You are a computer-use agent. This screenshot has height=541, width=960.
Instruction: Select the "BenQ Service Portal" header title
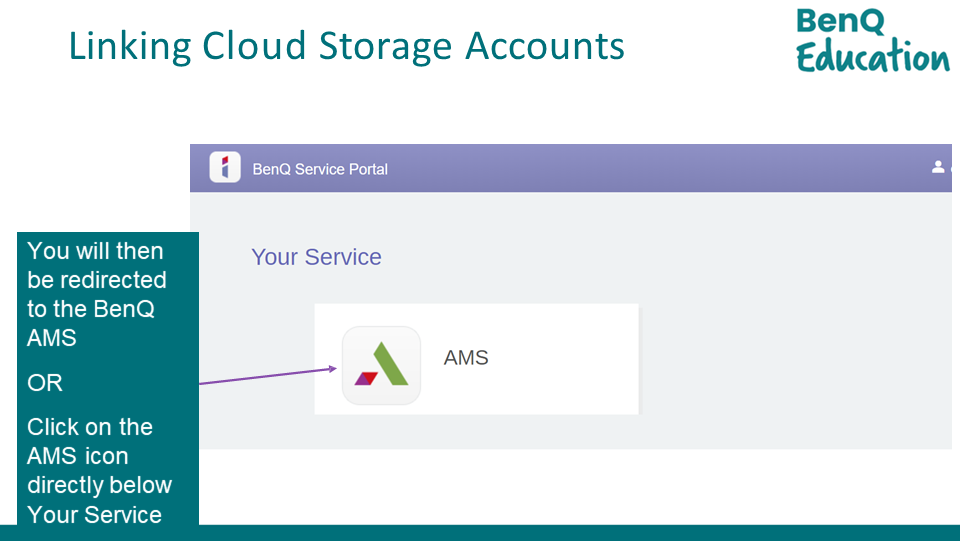(x=320, y=169)
